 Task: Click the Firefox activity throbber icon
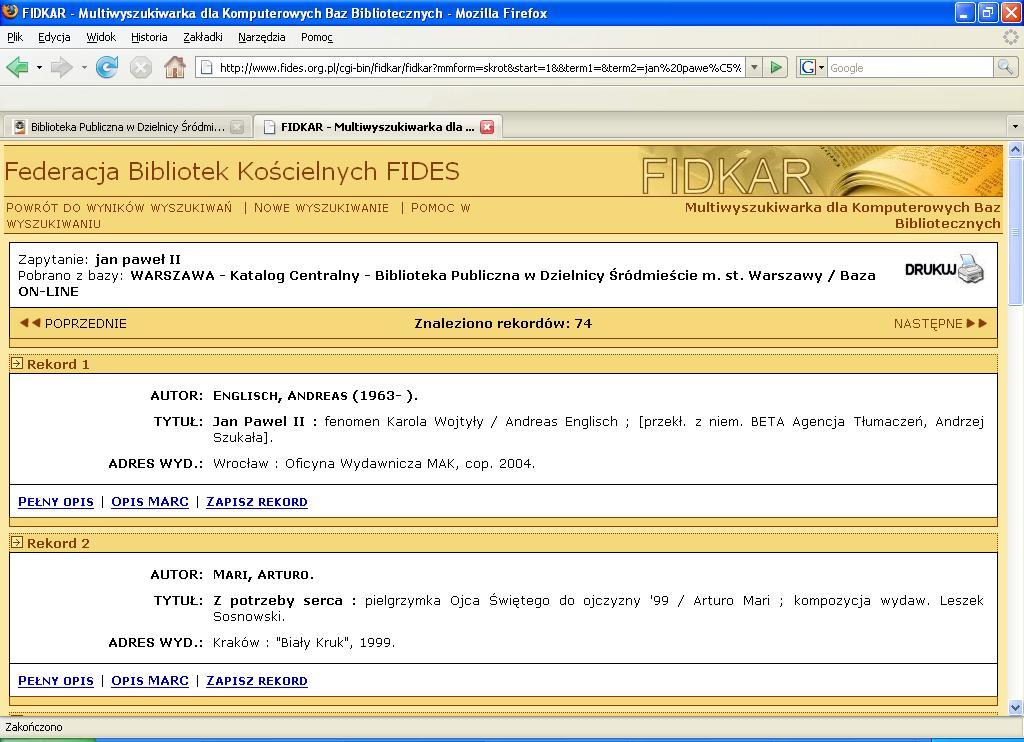(1010, 37)
